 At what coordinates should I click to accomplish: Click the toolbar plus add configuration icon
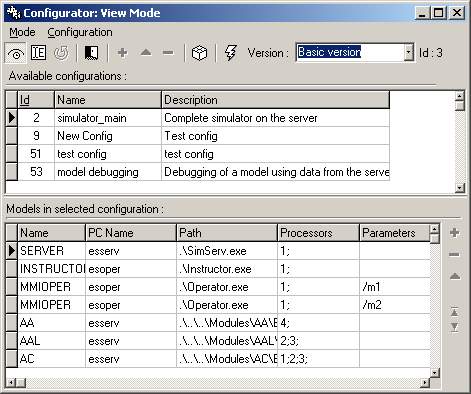coord(122,53)
